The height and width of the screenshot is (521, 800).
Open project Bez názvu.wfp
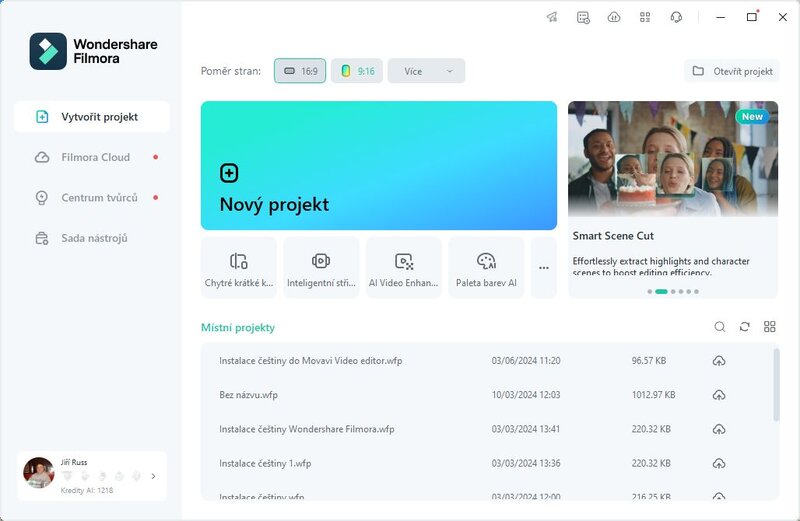click(248, 395)
